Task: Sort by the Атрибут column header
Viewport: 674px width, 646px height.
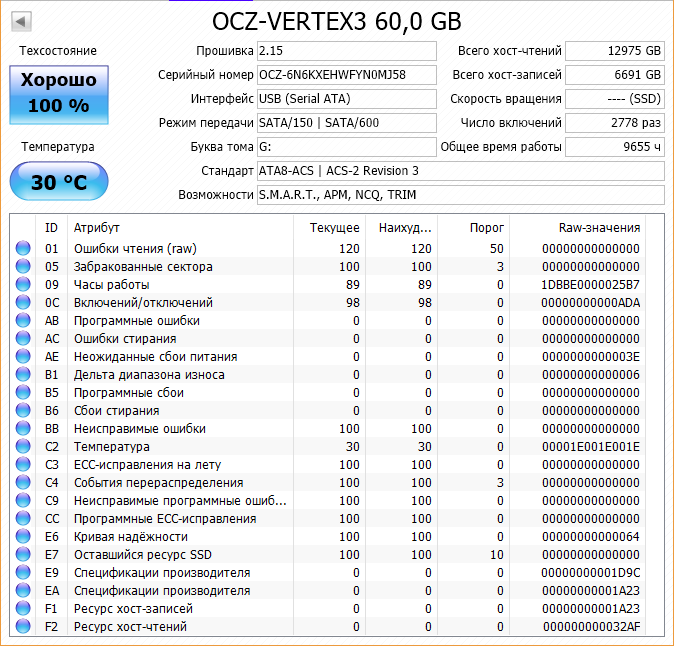Action: coord(181,227)
